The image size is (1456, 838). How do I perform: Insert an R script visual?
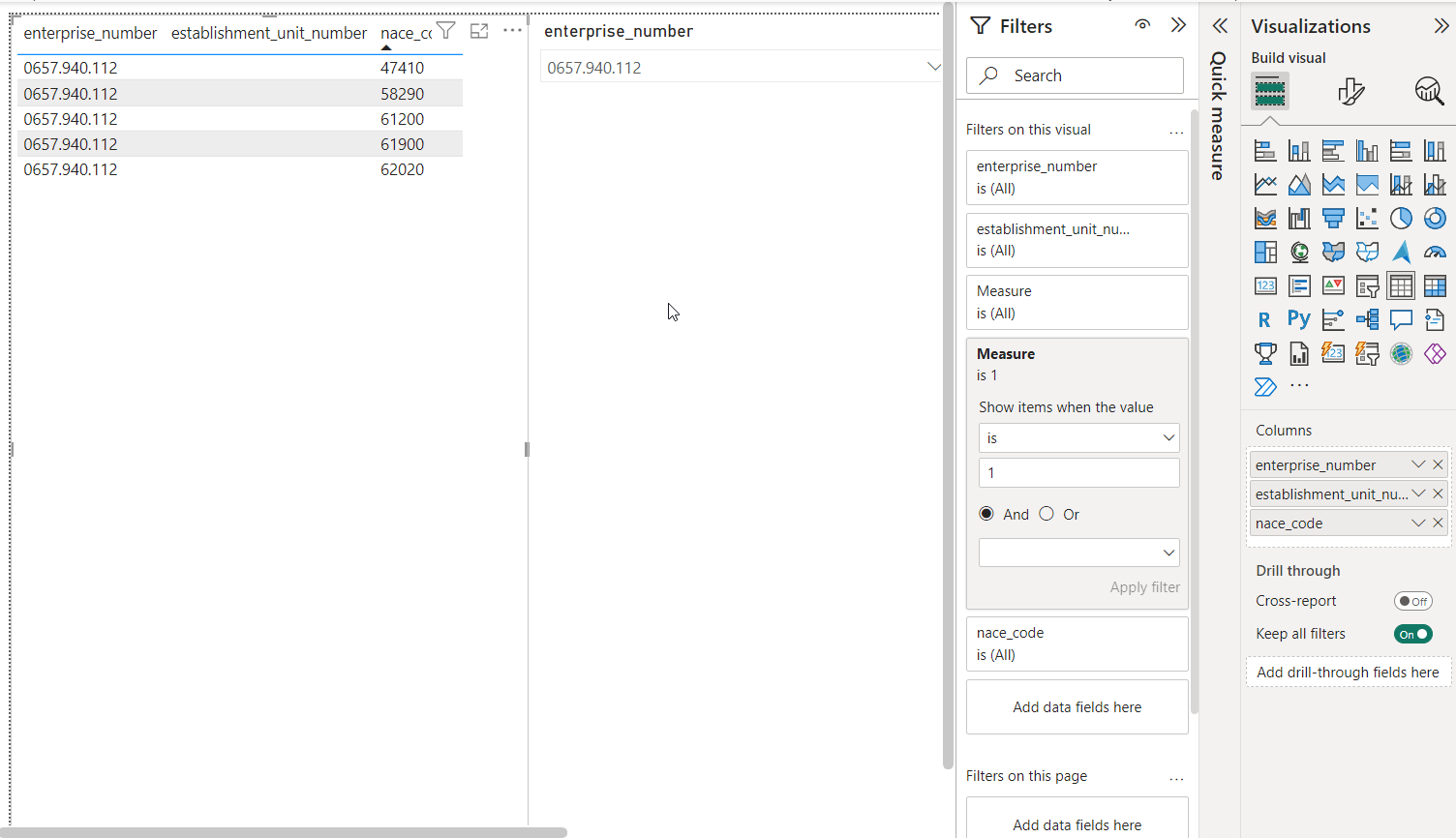coord(1265,320)
